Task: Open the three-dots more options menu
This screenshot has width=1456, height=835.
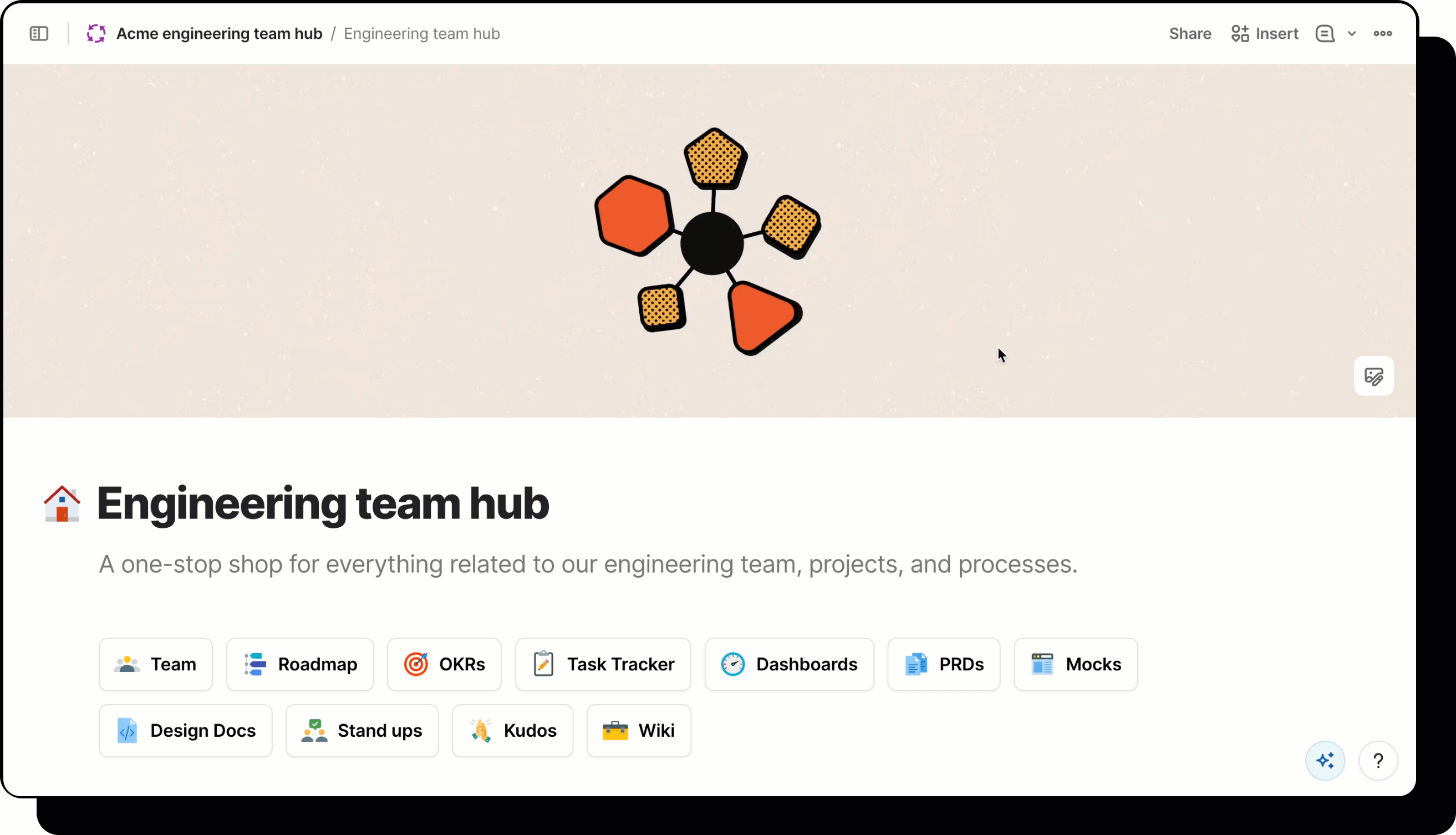Action: (x=1383, y=34)
